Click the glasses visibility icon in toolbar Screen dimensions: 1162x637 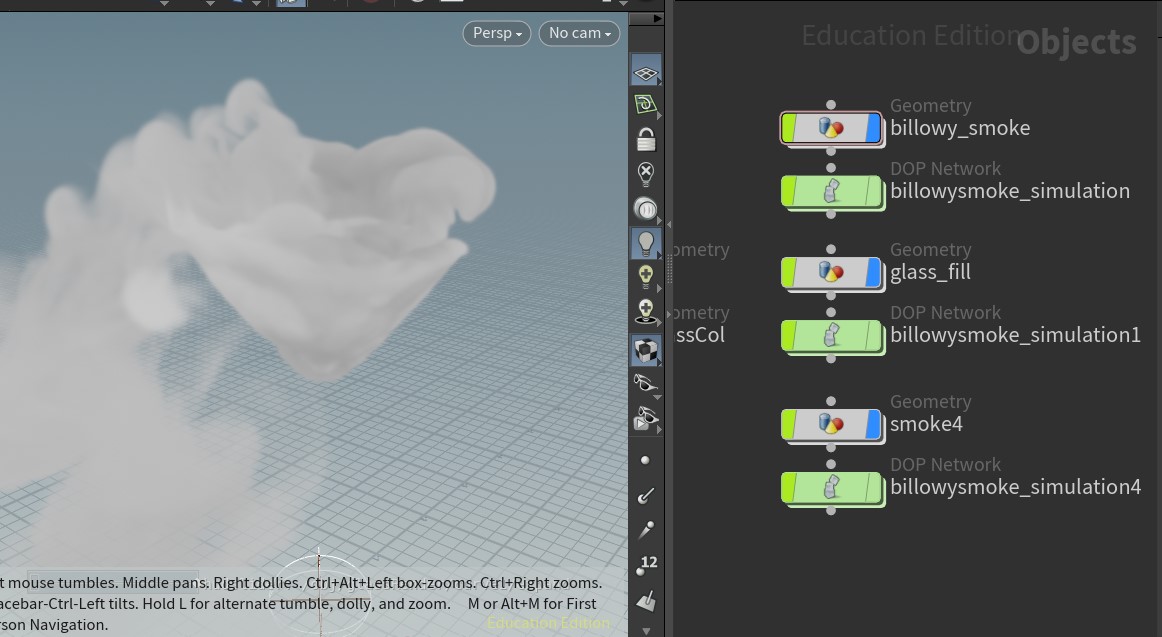click(645, 383)
